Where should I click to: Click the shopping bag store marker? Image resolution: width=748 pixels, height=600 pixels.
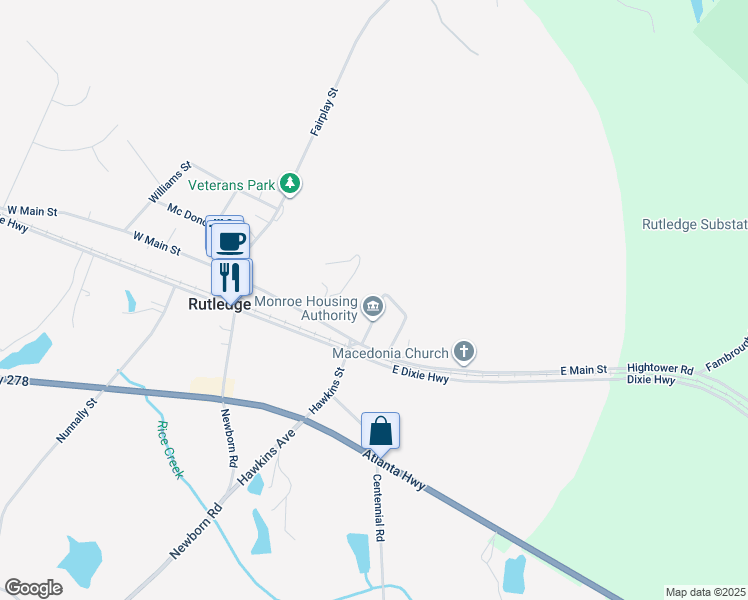tap(380, 433)
